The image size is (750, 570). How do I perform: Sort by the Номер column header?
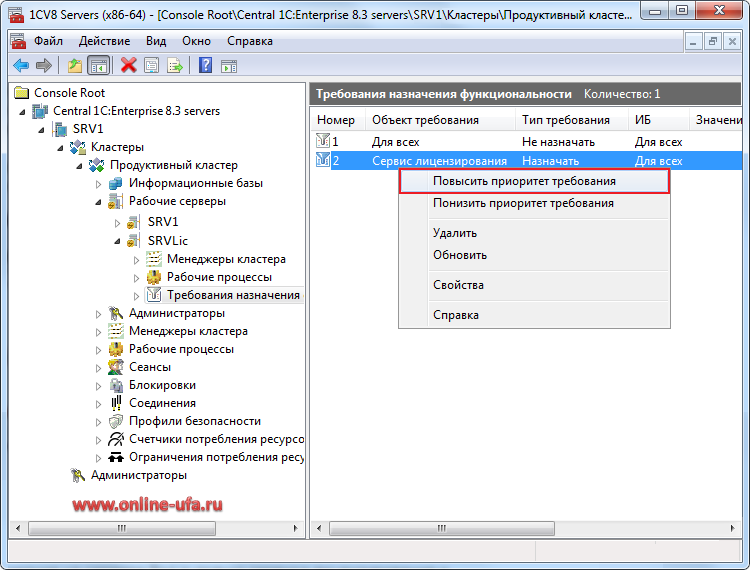(338, 120)
